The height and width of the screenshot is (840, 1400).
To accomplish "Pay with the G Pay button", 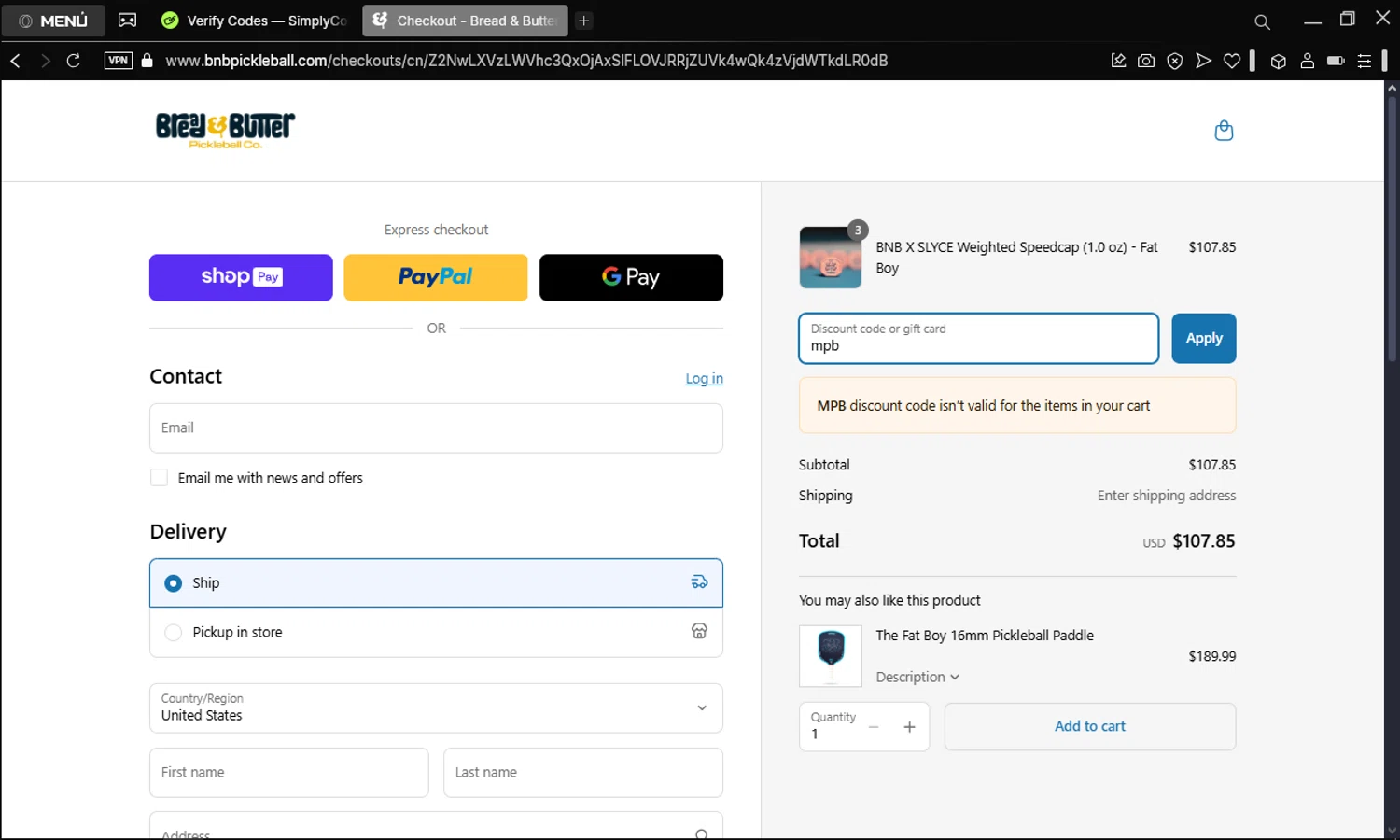I will [x=631, y=277].
